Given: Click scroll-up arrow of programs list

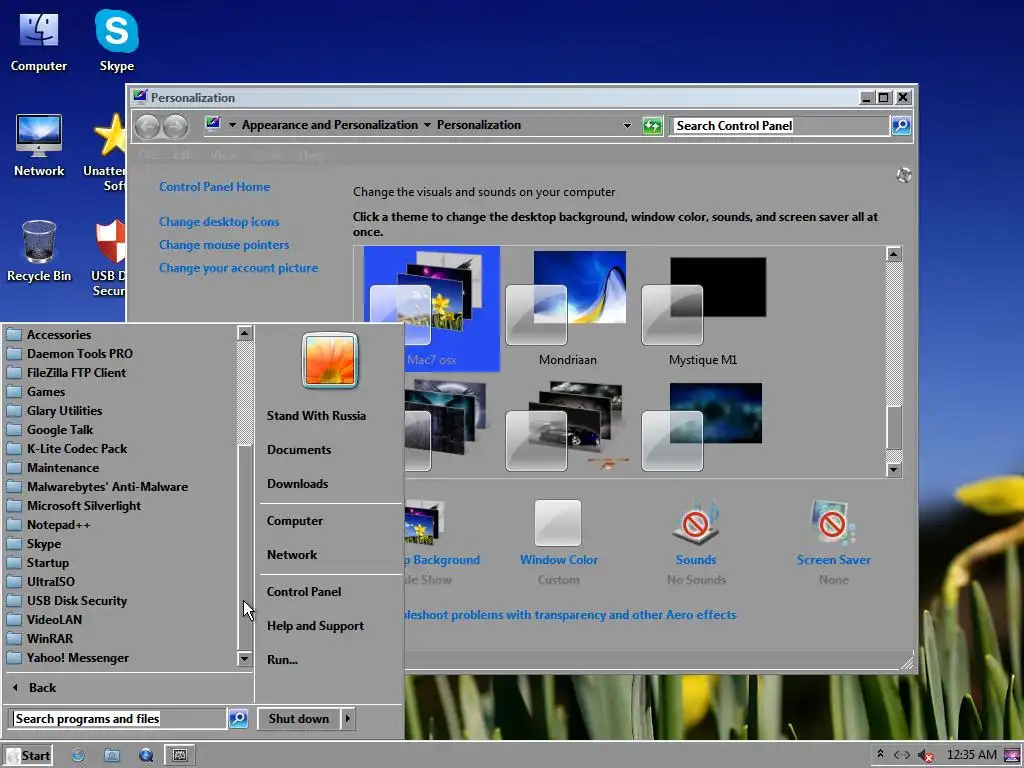Looking at the screenshot, I should point(244,334).
